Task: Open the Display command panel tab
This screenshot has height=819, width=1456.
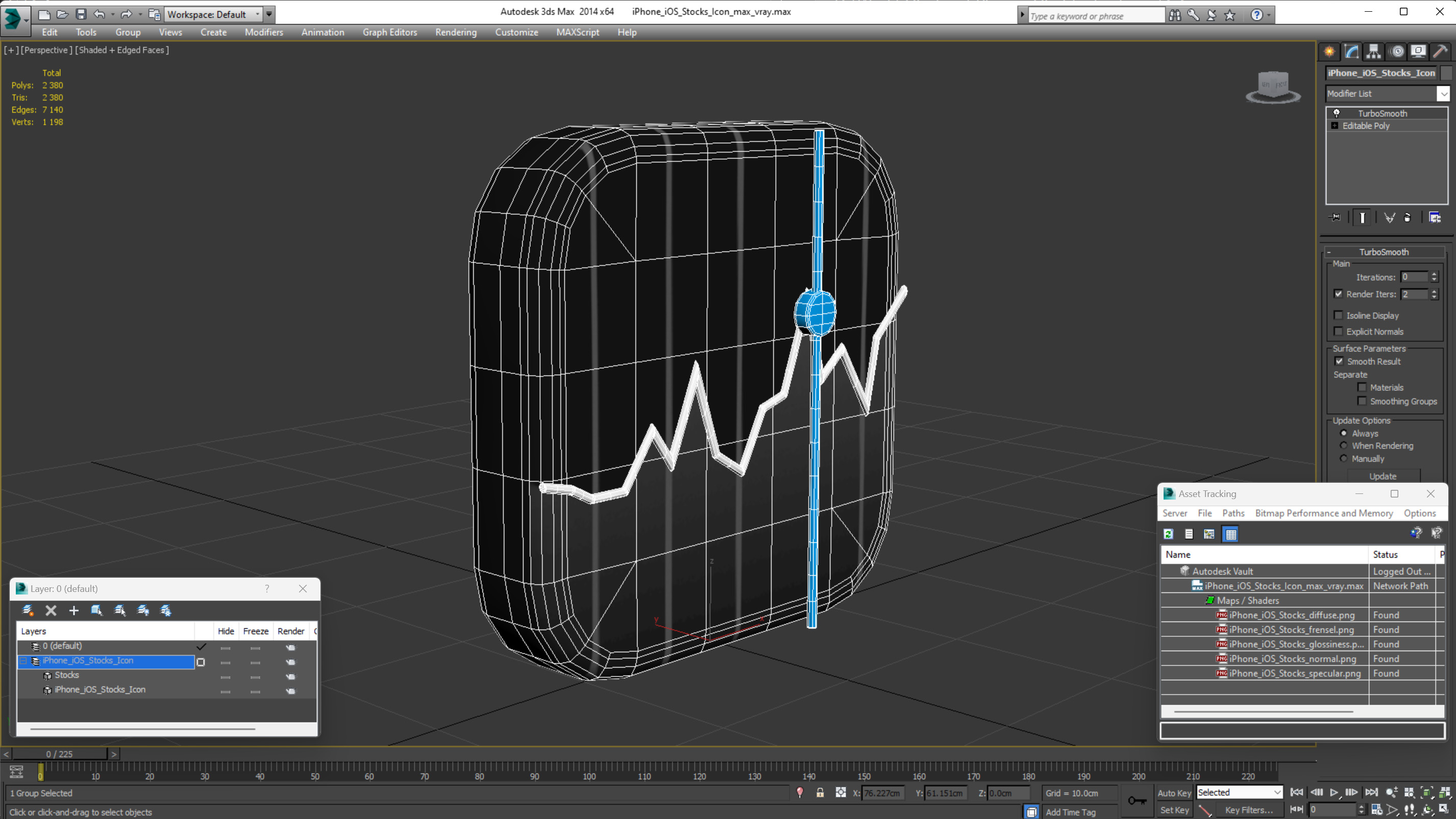Action: pyautogui.click(x=1418, y=52)
